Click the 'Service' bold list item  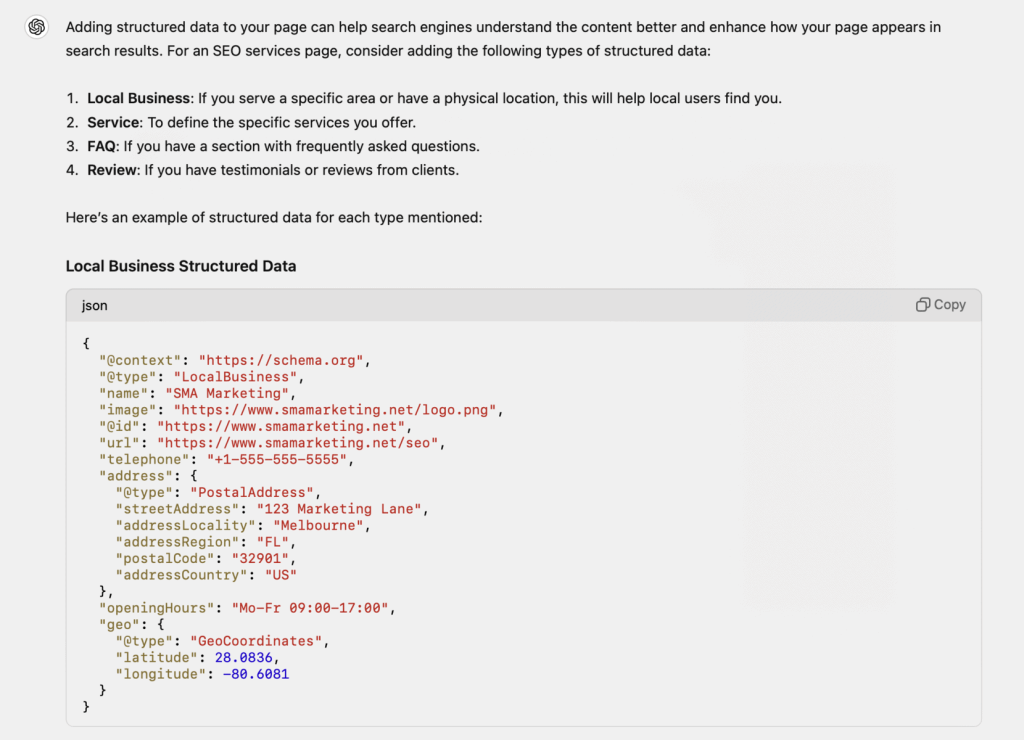(x=113, y=123)
